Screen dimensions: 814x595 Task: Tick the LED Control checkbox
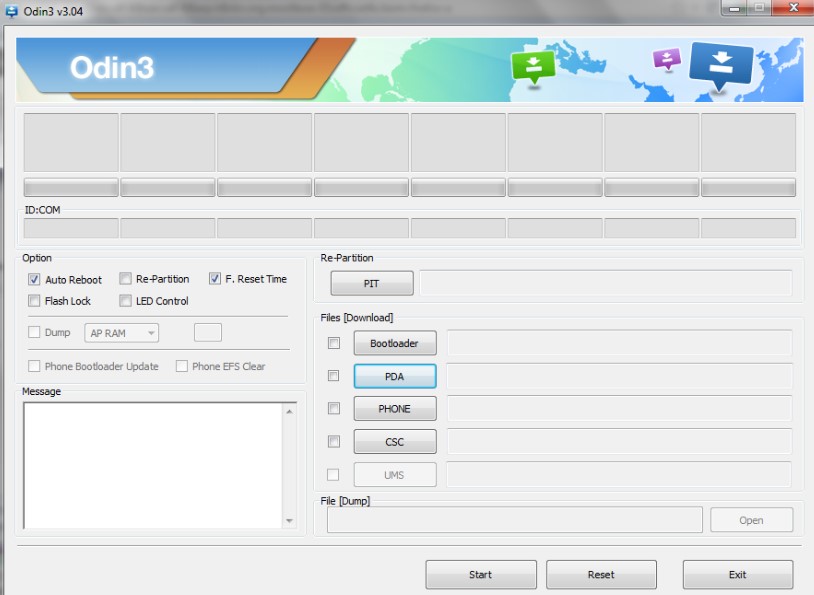pos(125,301)
